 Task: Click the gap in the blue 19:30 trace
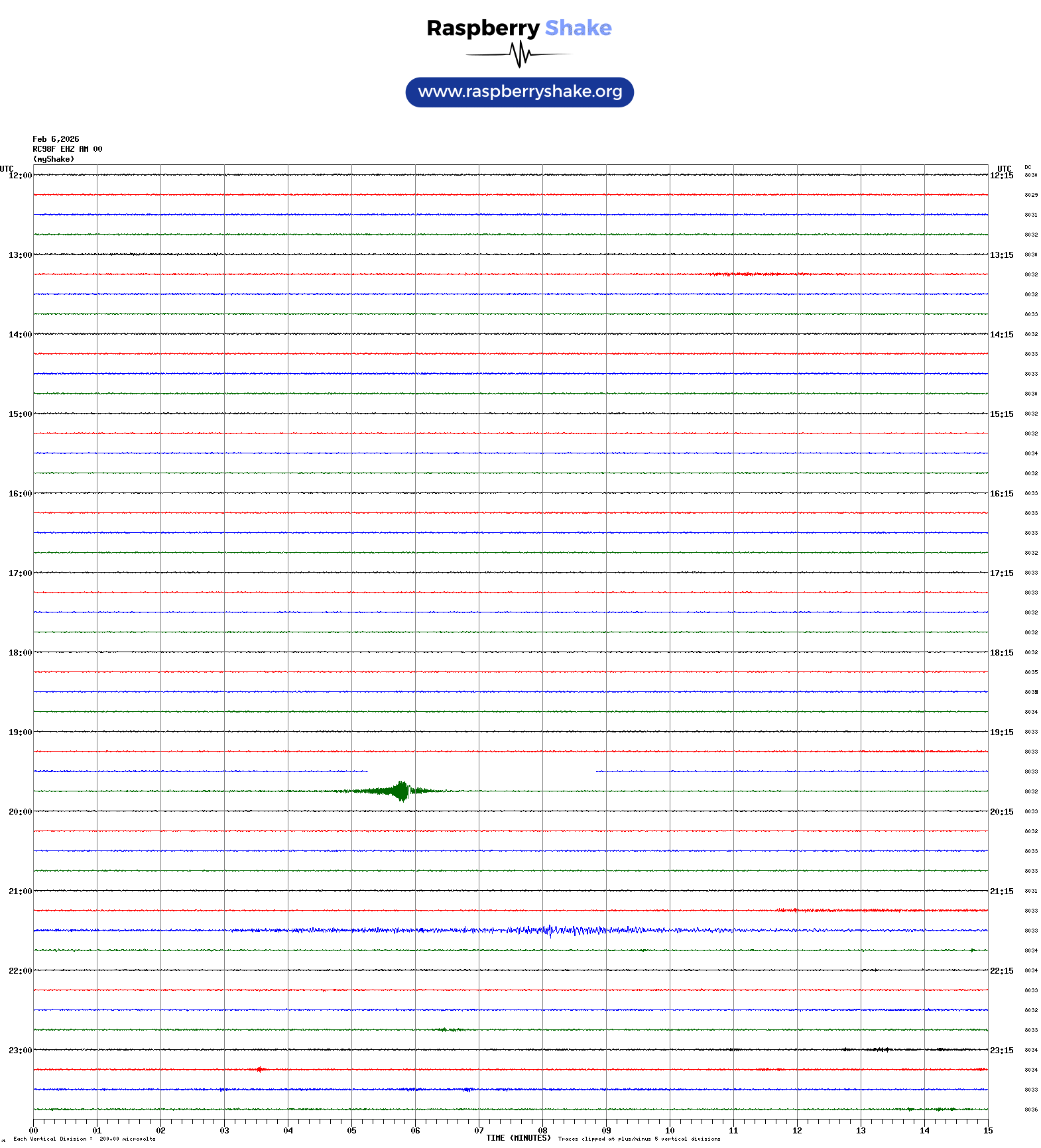tap(481, 771)
